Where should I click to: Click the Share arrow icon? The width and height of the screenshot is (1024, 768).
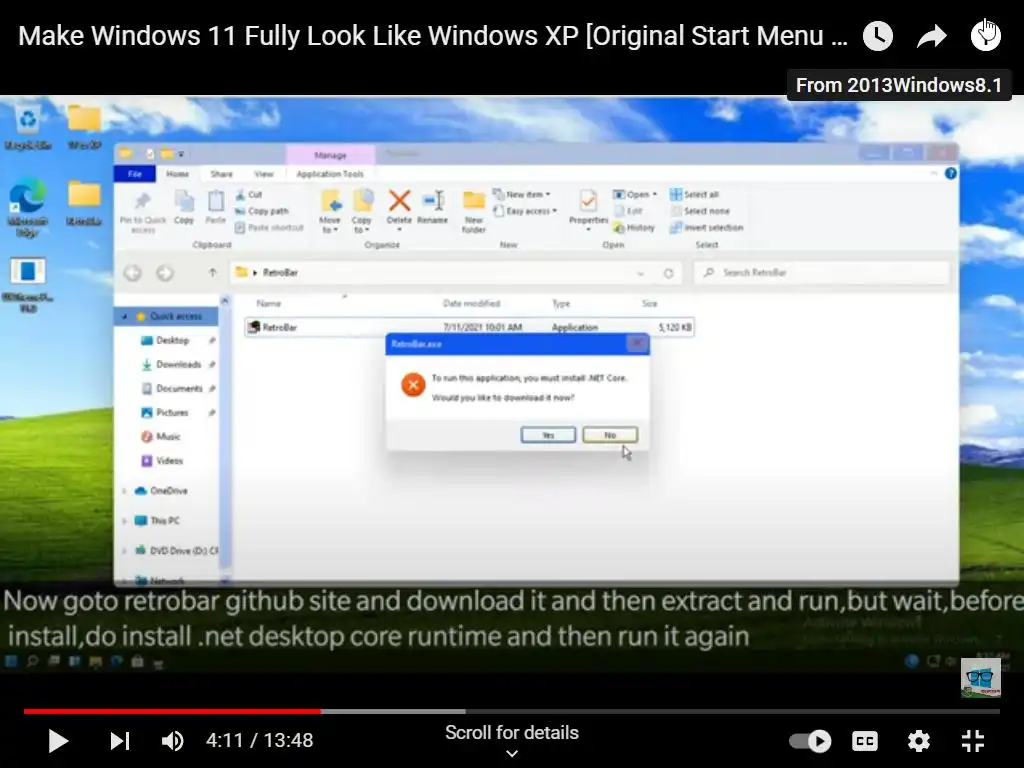(x=931, y=36)
